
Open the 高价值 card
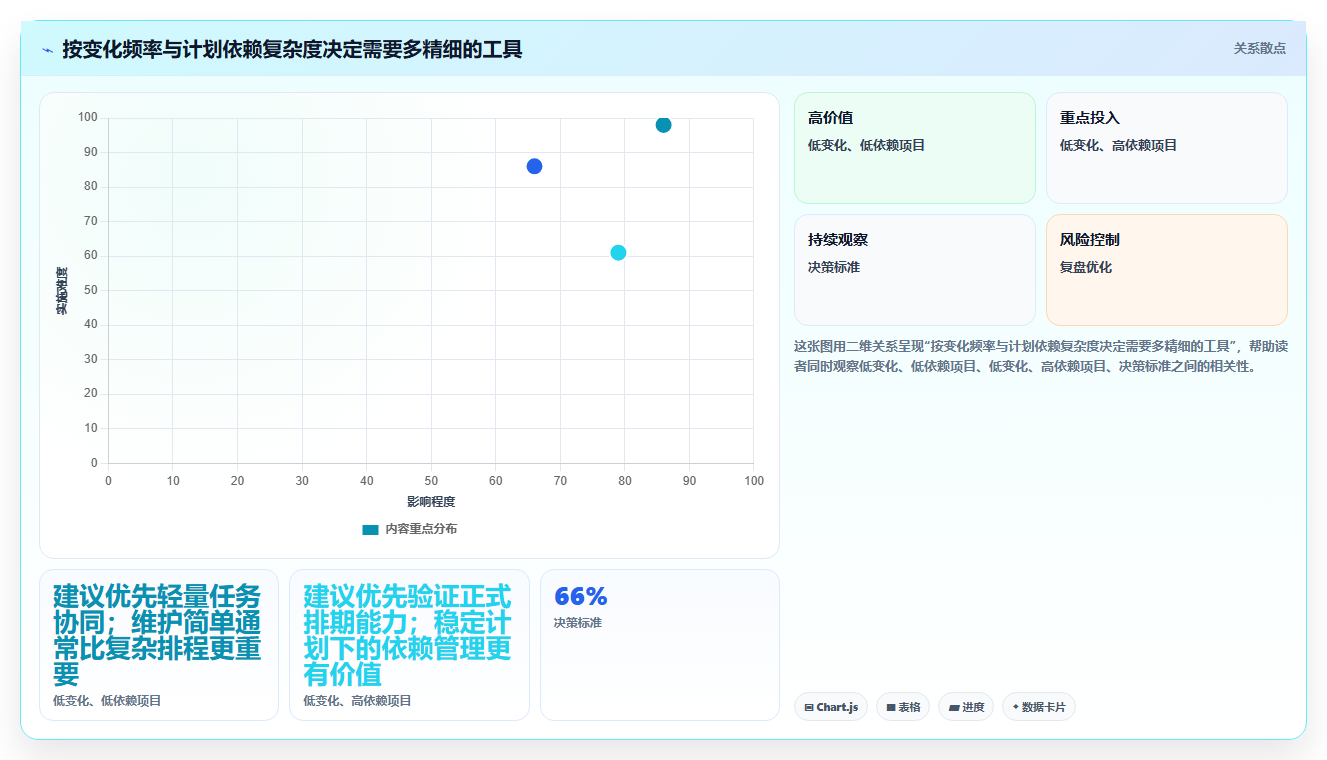click(x=914, y=148)
